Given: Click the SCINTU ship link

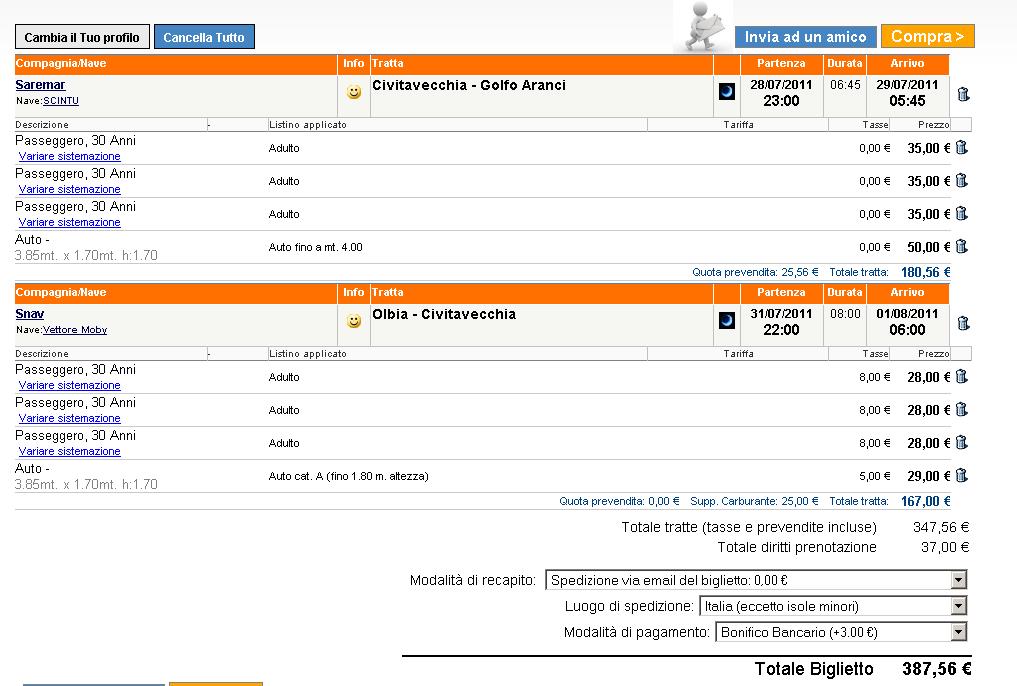Looking at the screenshot, I should (x=61, y=101).
